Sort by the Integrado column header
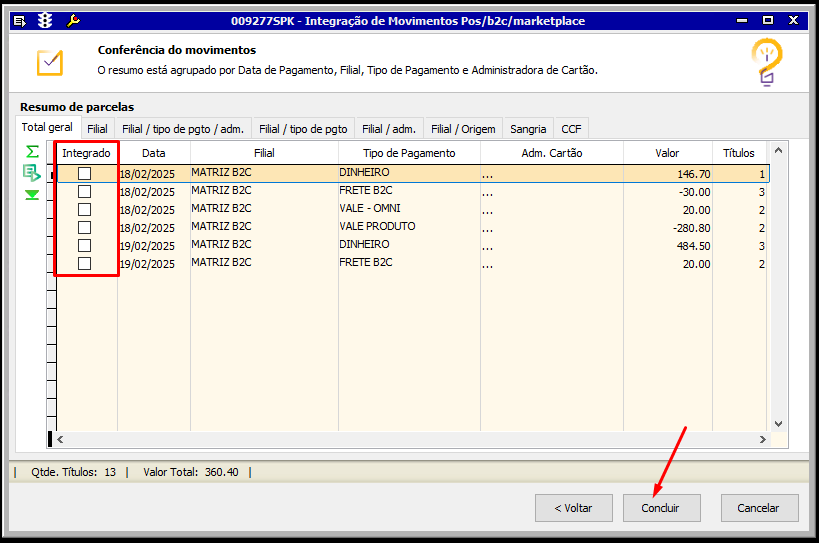The width and height of the screenshot is (819, 543). coord(87,153)
